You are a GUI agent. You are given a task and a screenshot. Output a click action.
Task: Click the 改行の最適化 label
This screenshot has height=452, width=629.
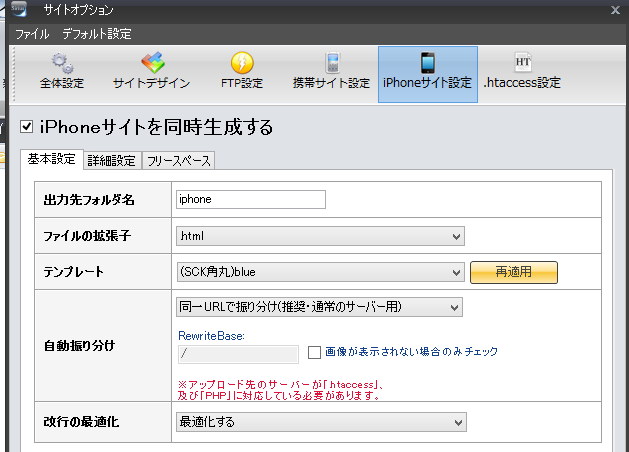tap(81, 422)
